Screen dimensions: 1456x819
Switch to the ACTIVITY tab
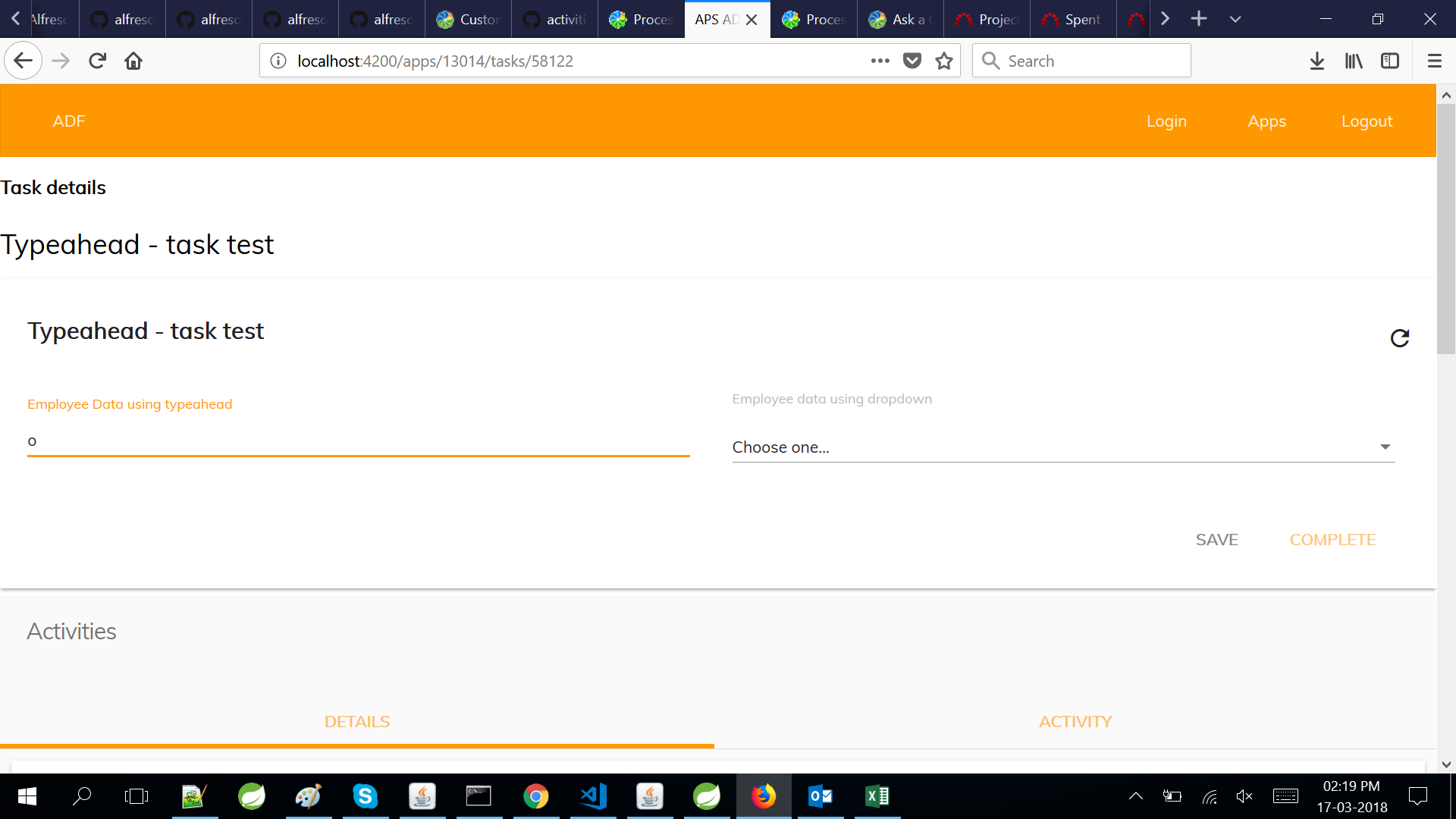[1075, 722]
